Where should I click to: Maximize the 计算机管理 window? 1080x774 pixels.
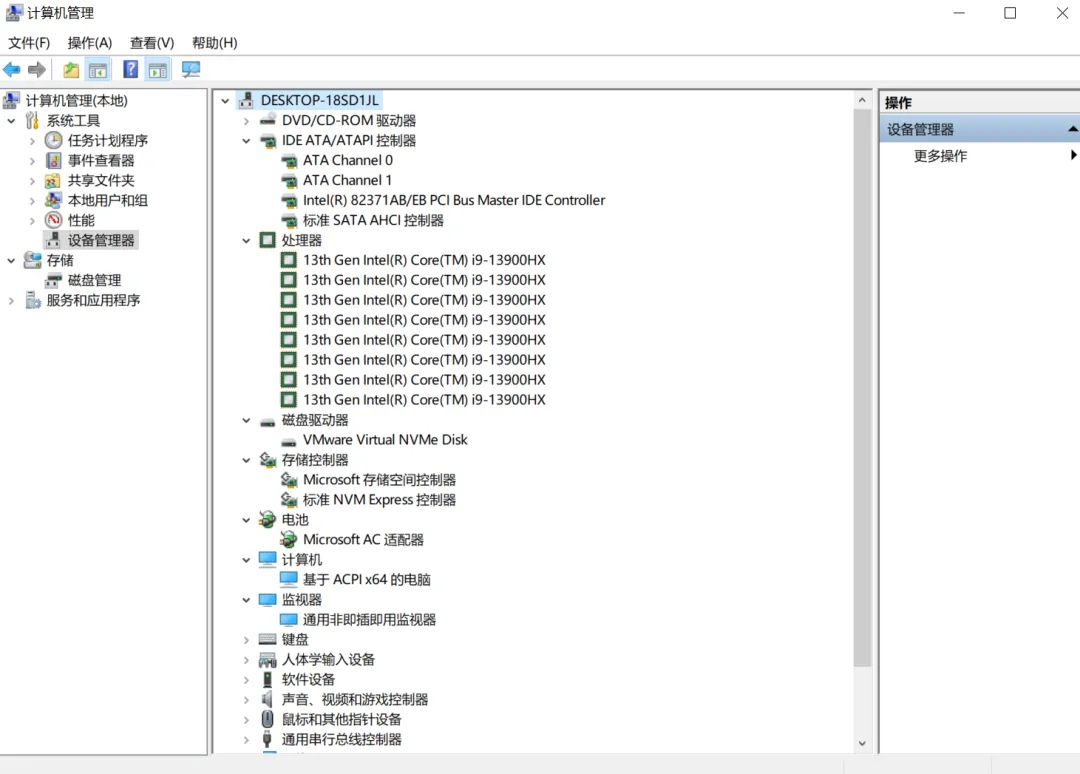pos(1010,13)
